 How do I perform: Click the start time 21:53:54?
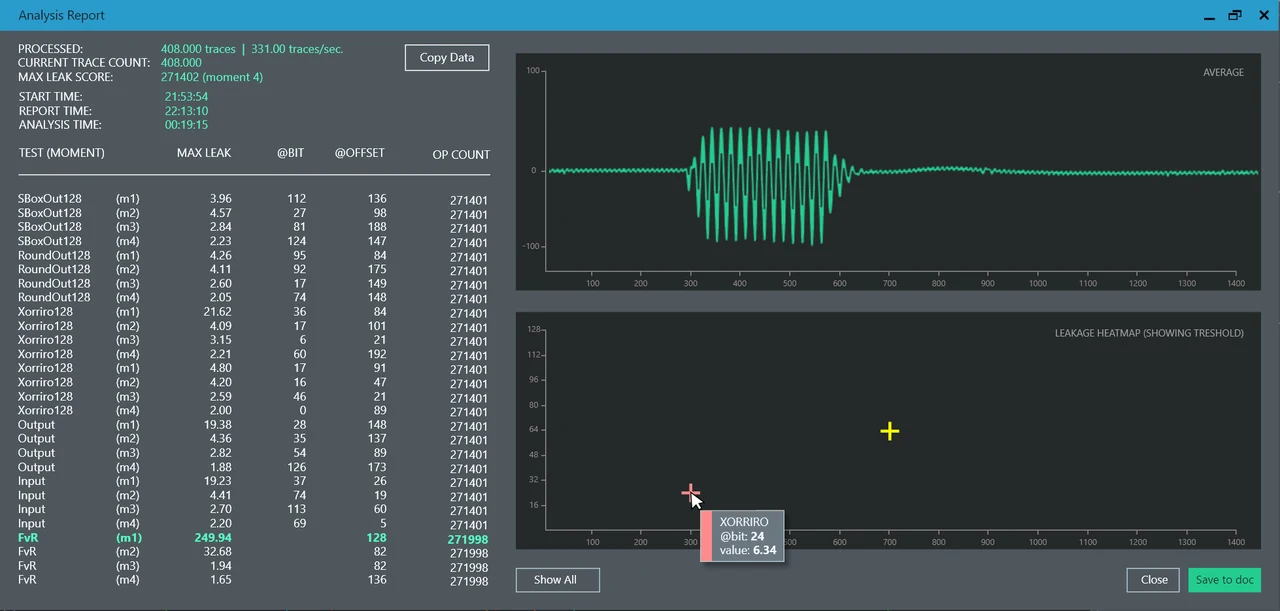tap(186, 97)
